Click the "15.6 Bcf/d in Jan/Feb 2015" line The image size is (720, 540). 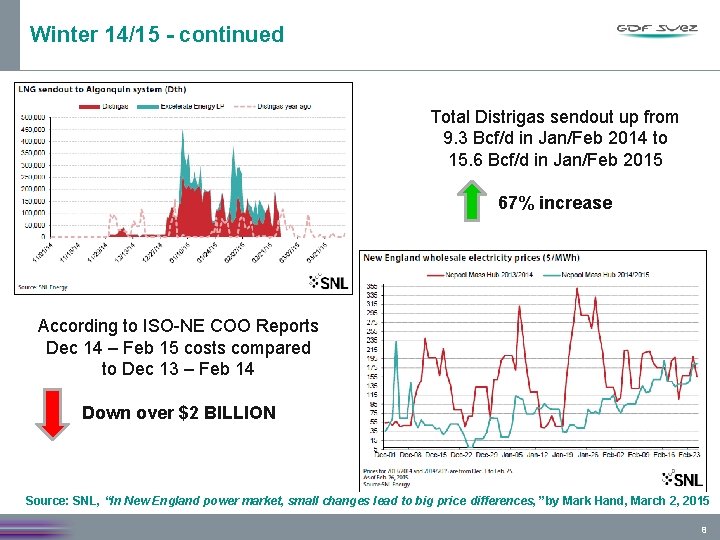pos(555,159)
